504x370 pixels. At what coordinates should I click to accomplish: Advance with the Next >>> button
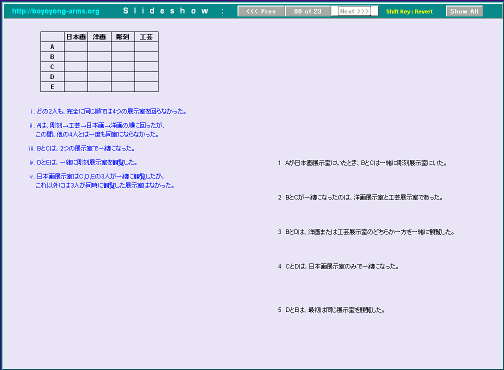(x=355, y=11)
